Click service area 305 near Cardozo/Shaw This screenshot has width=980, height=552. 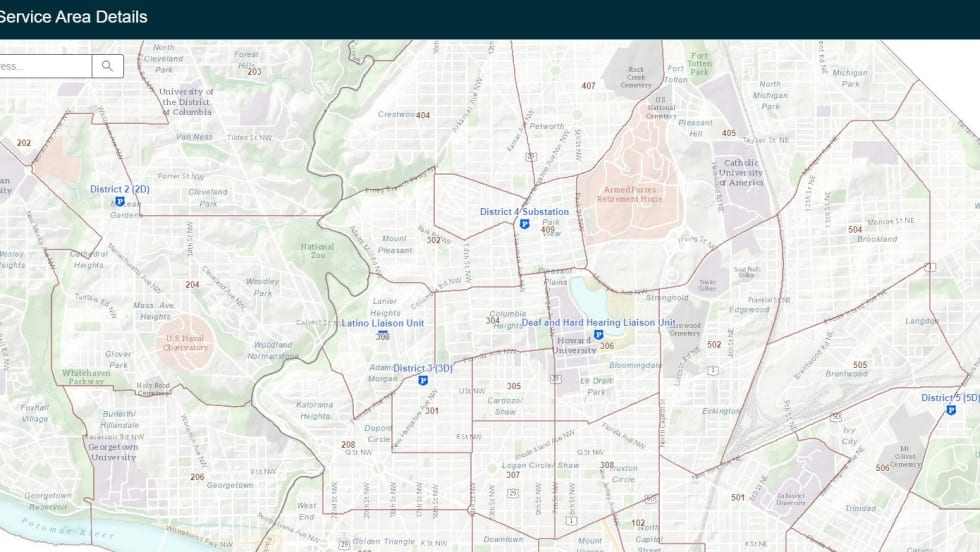pyautogui.click(x=513, y=386)
